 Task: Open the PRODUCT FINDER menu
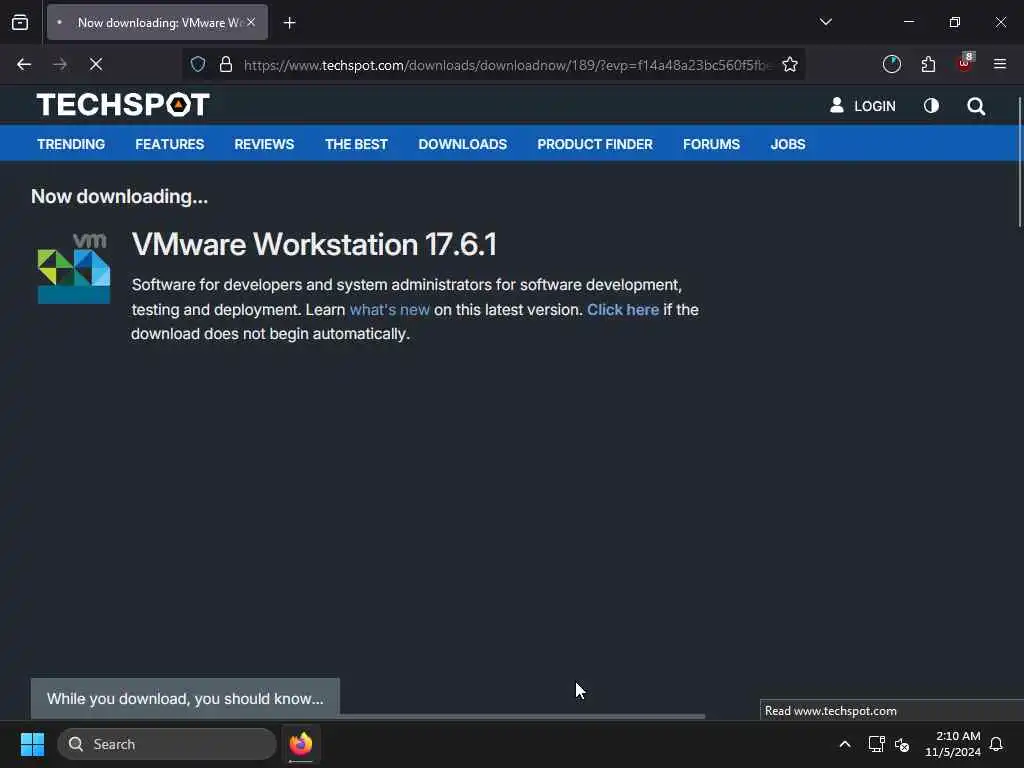click(595, 144)
